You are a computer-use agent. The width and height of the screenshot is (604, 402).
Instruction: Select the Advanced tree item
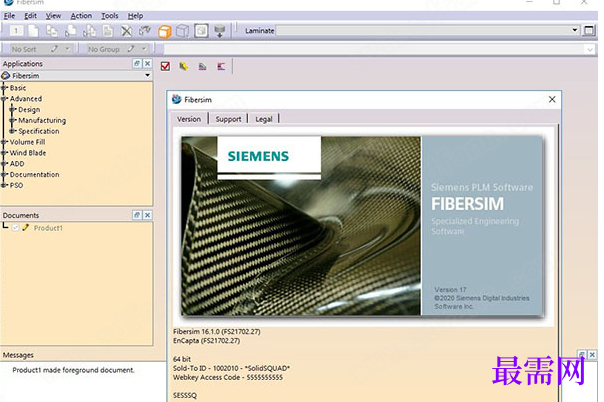26,99
